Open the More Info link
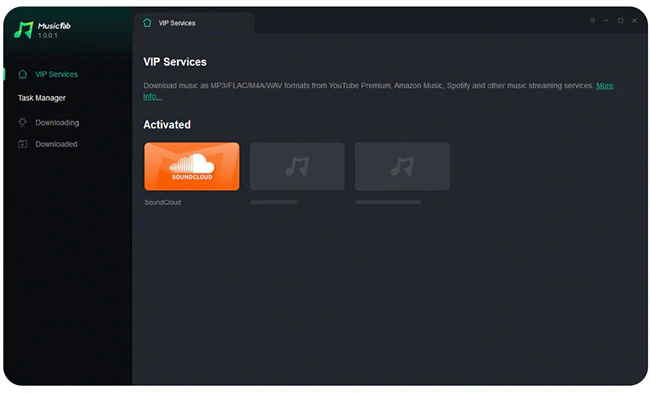The width and height of the screenshot is (650, 393). click(x=605, y=86)
